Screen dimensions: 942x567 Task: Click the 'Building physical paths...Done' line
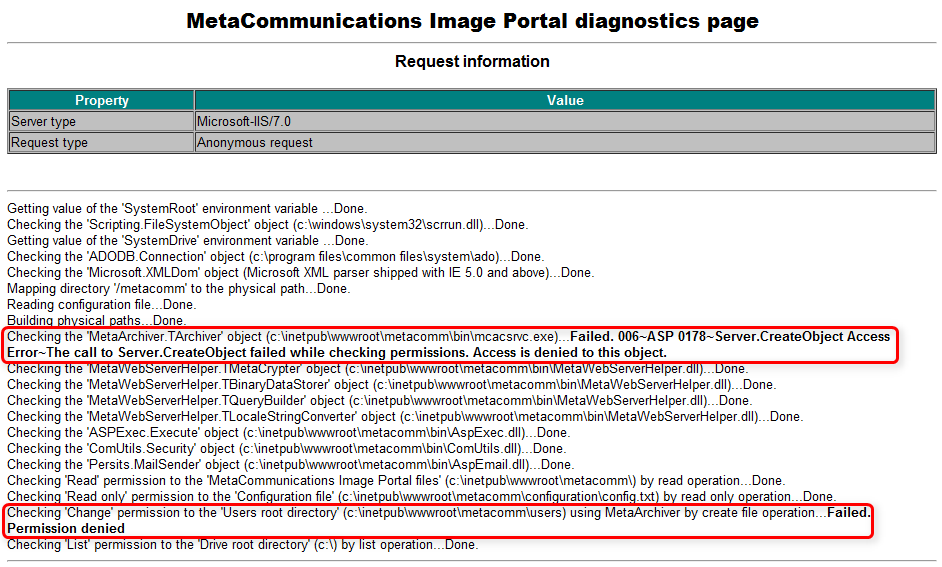pyautogui.click(x=96, y=321)
